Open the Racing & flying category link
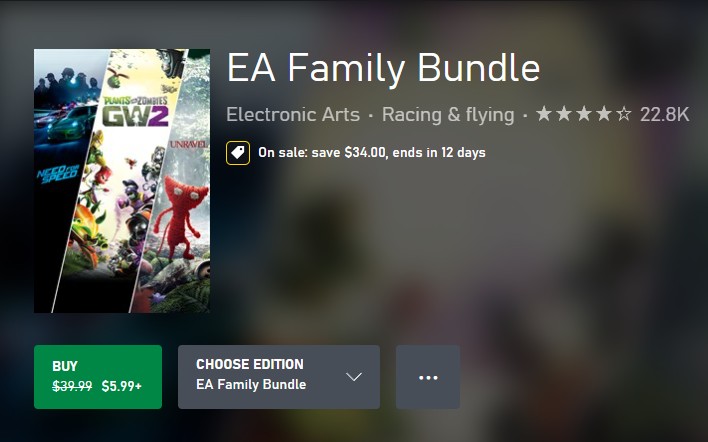The image size is (708, 442). click(448, 114)
